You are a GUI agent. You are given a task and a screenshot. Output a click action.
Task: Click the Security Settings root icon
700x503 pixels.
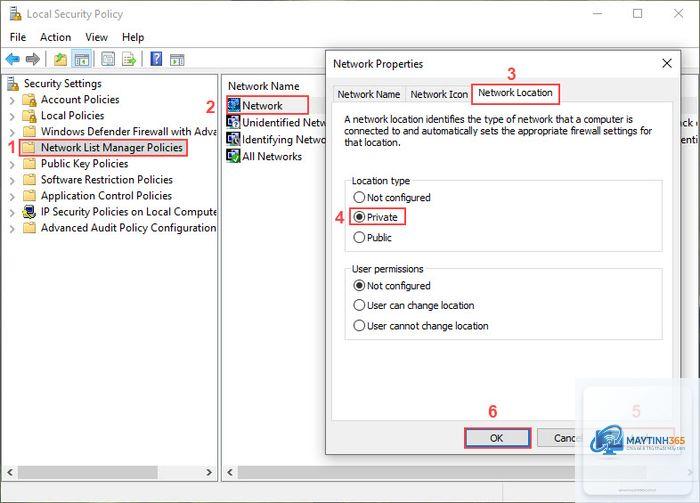pyautogui.click(x=13, y=83)
